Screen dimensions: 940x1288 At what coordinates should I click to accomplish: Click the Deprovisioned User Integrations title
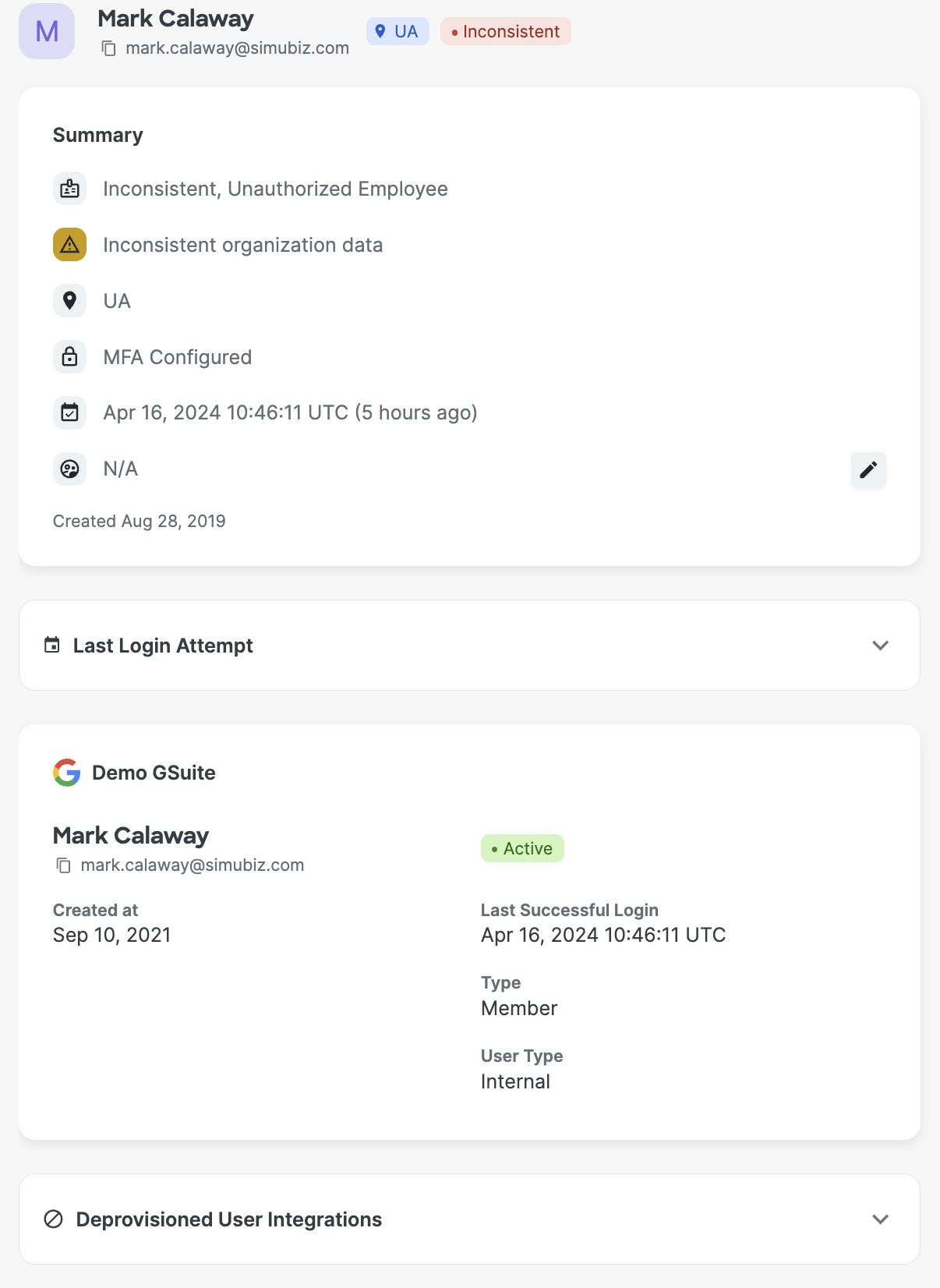(228, 1219)
